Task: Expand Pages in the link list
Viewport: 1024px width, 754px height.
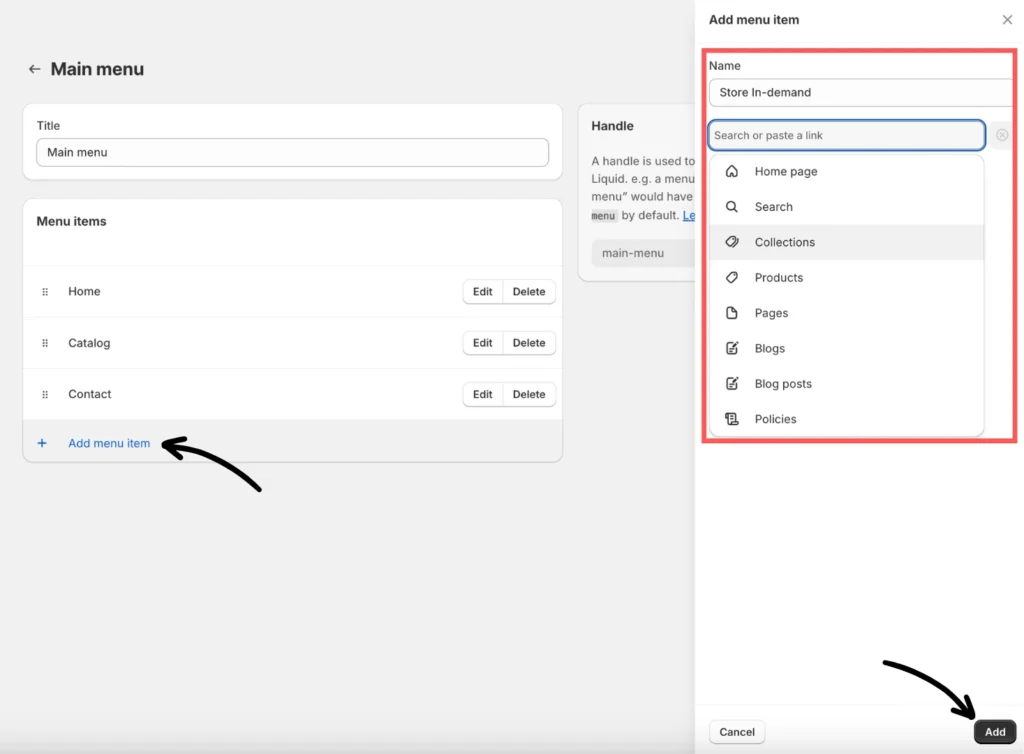Action: (x=771, y=313)
